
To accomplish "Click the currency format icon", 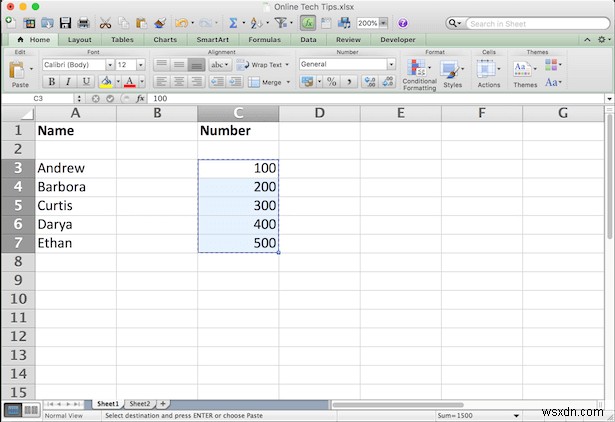I will click(308, 82).
